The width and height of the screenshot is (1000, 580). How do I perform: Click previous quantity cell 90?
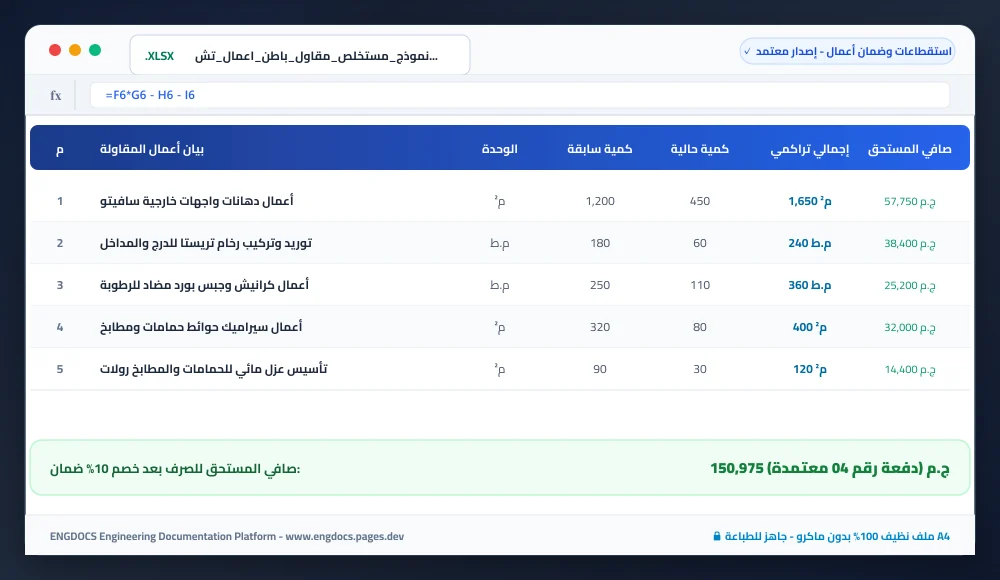coord(600,369)
